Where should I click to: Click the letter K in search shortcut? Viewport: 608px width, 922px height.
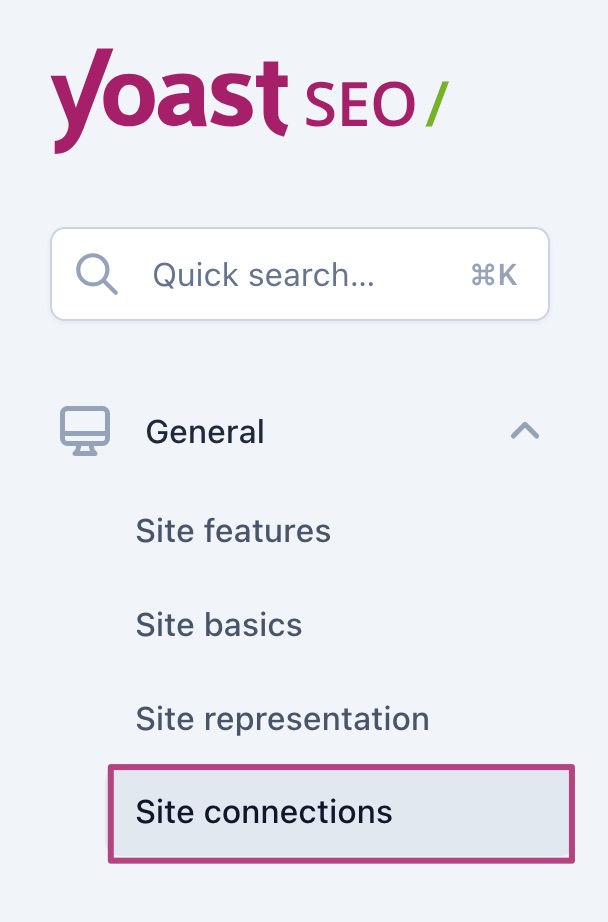[507, 276]
